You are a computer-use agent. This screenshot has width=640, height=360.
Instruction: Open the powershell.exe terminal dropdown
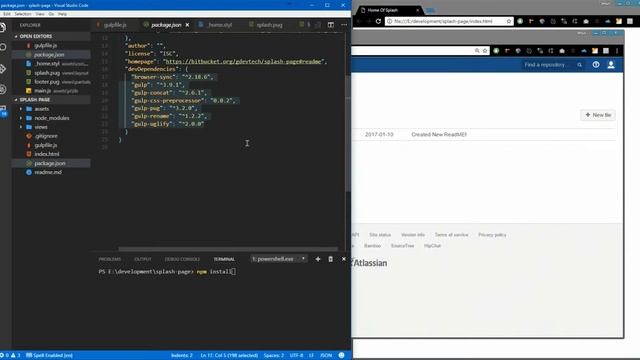279,259
